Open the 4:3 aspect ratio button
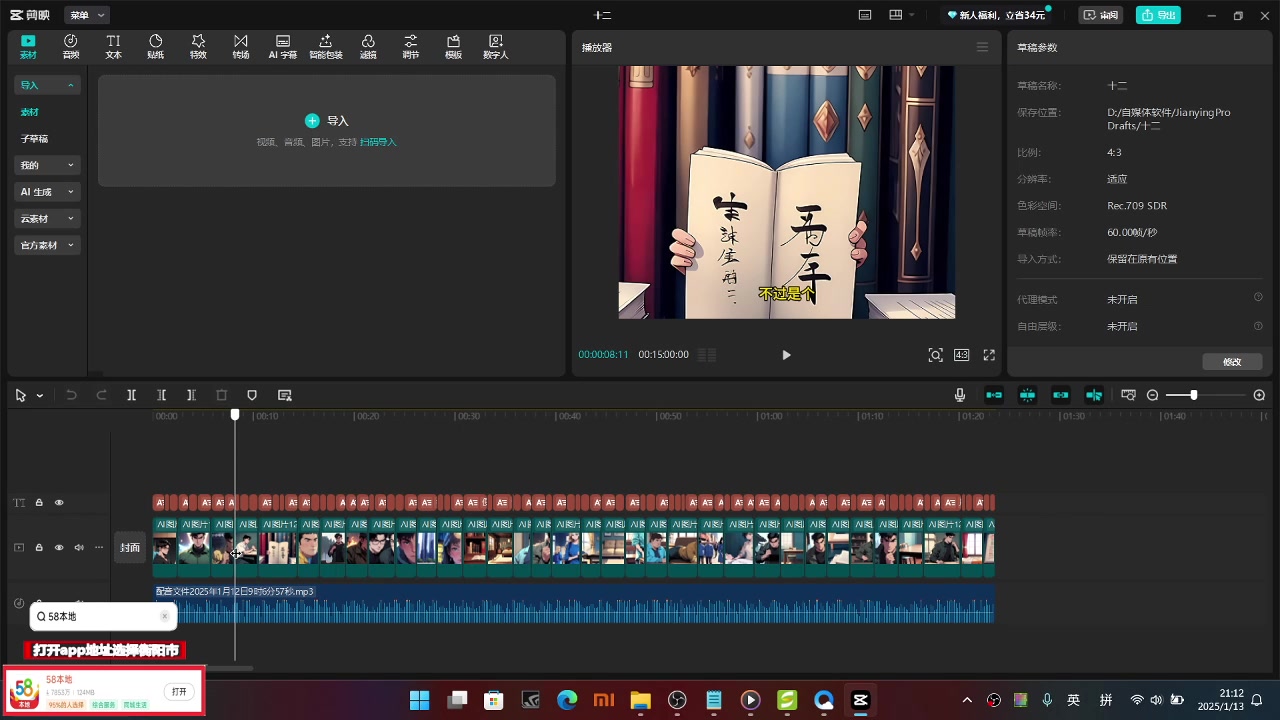Viewport: 1280px width, 720px height. pyautogui.click(x=961, y=355)
